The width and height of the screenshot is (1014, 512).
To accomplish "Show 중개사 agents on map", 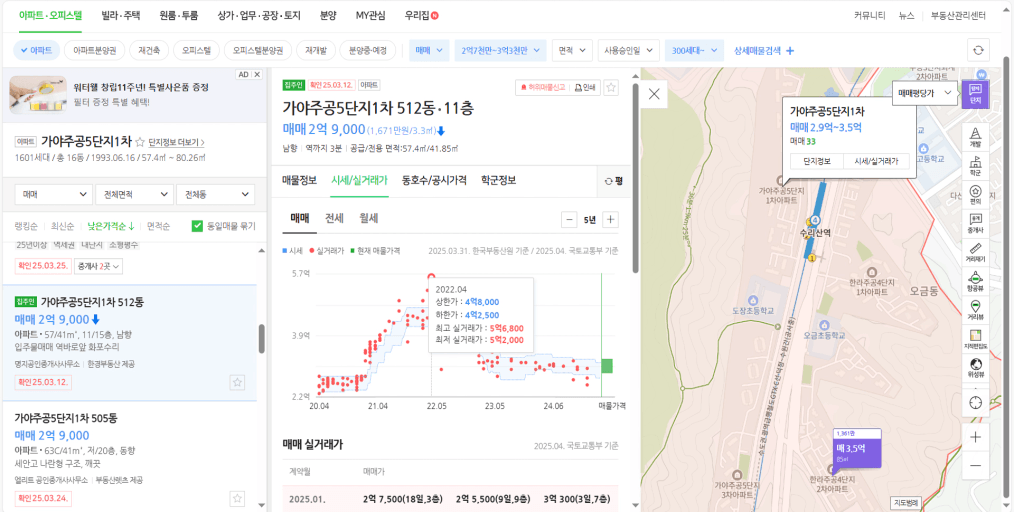I will coord(975,223).
